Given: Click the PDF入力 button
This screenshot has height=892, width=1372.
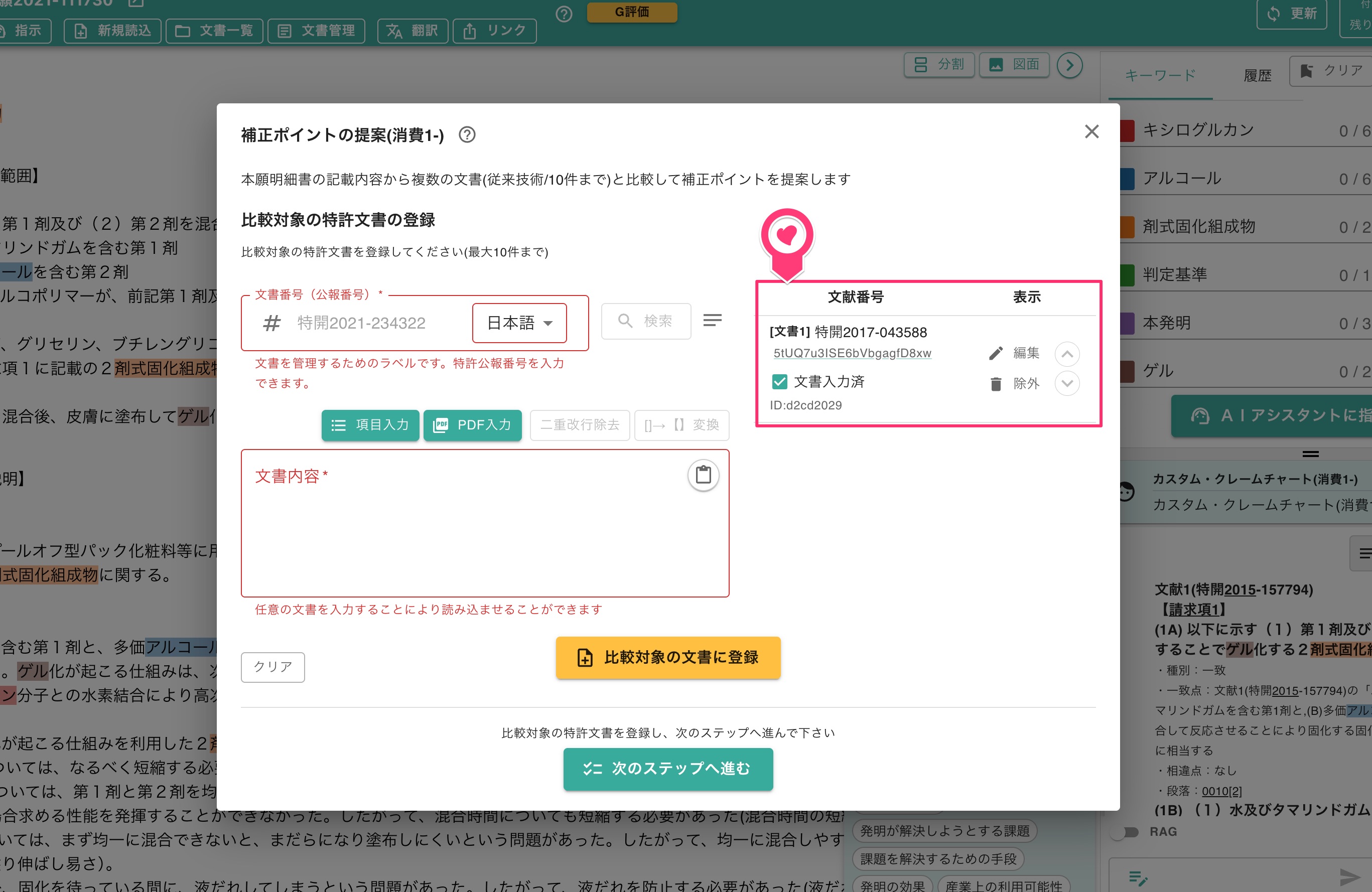Looking at the screenshot, I should click(472, 425).
